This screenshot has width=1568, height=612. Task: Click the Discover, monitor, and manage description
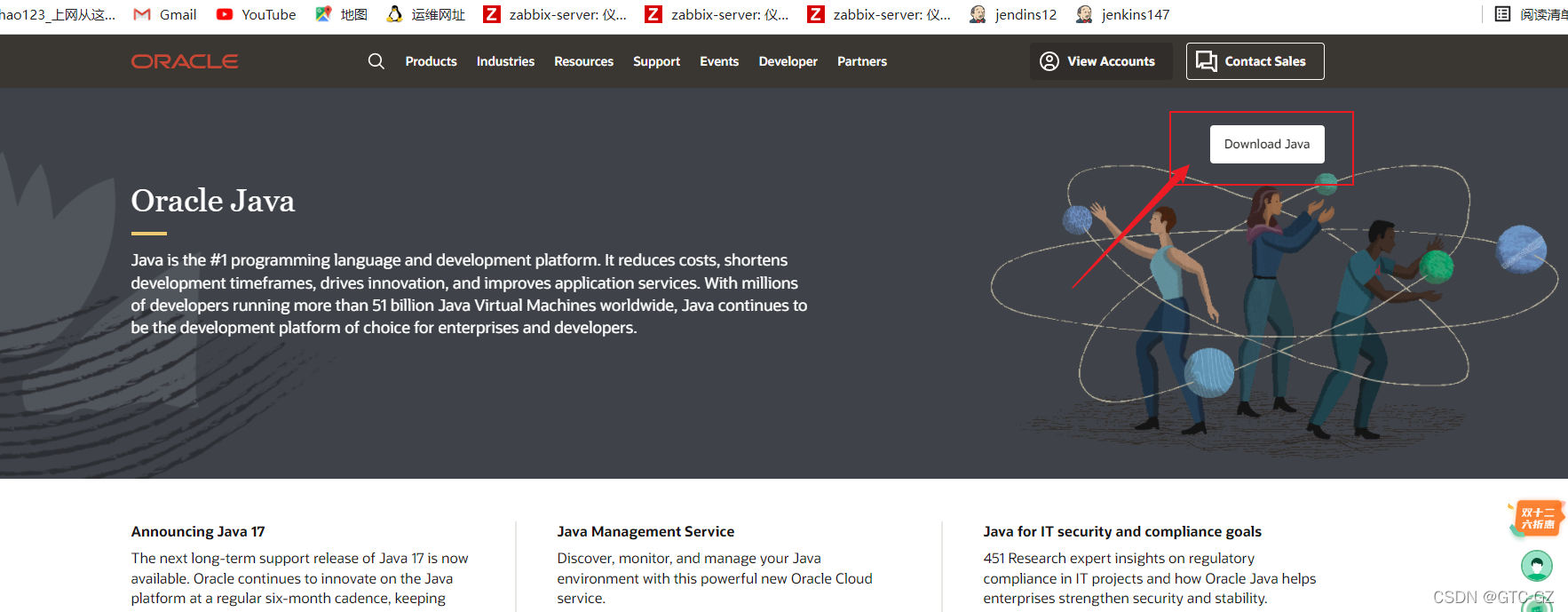click(x=715, y=578)
